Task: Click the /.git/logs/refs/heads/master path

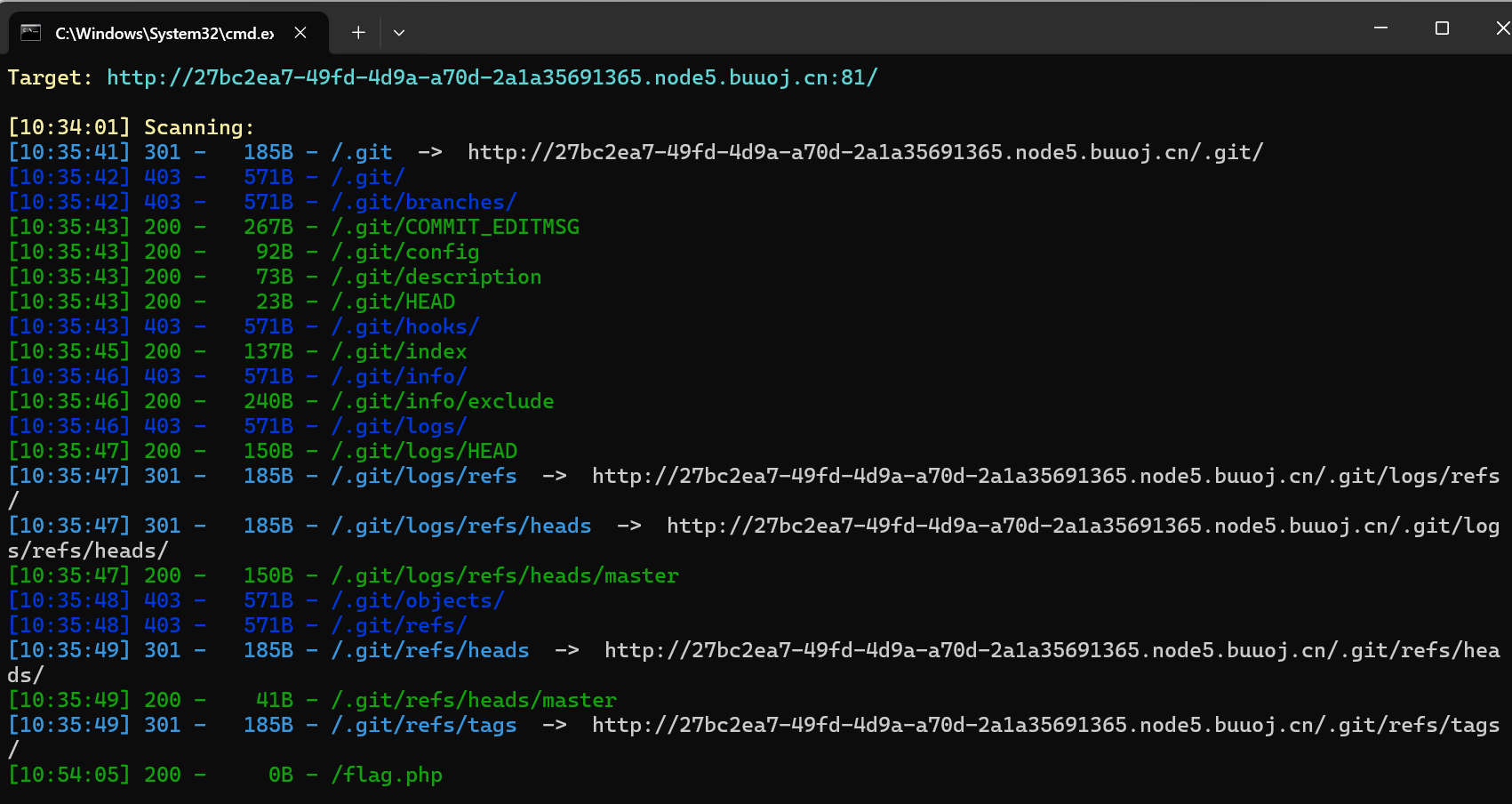Action: click(x=505, y=576)
